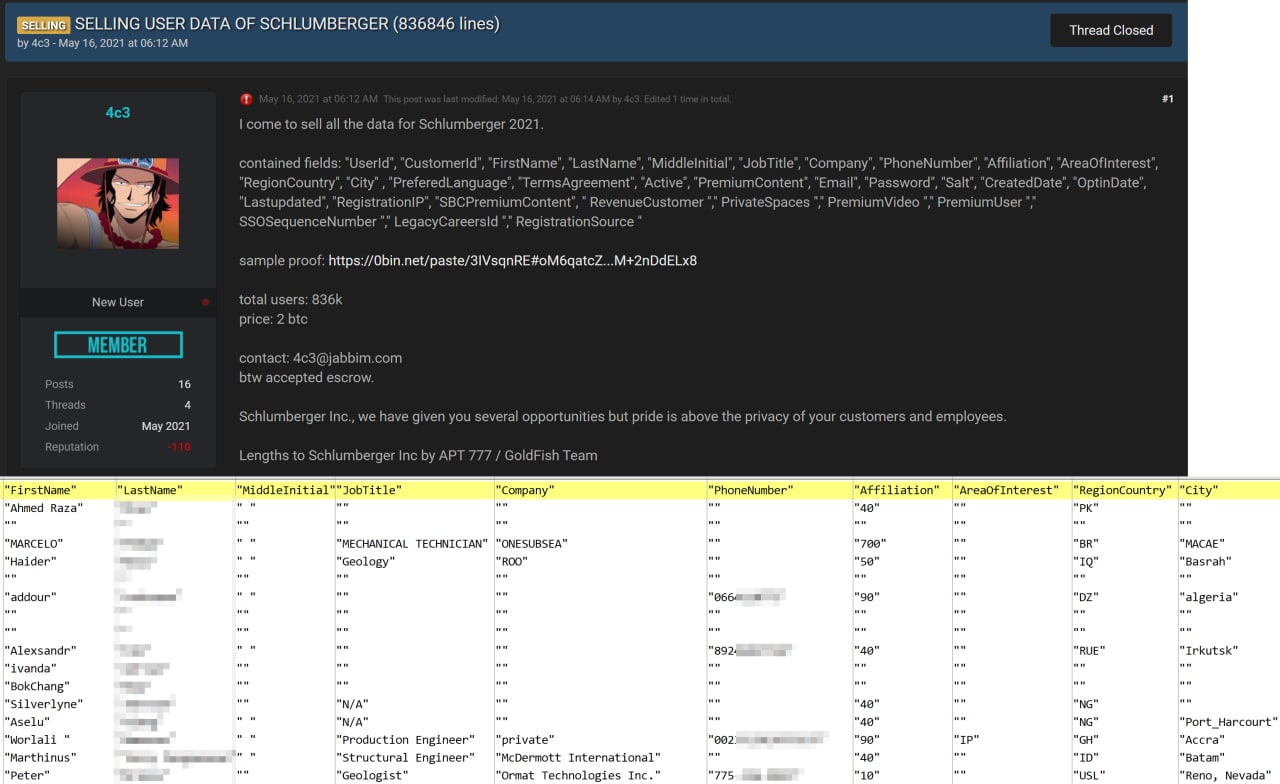Viewport: 1280px width, 784px height.
Task: Click the Posts count 16
Action: [x=185, y=384]
